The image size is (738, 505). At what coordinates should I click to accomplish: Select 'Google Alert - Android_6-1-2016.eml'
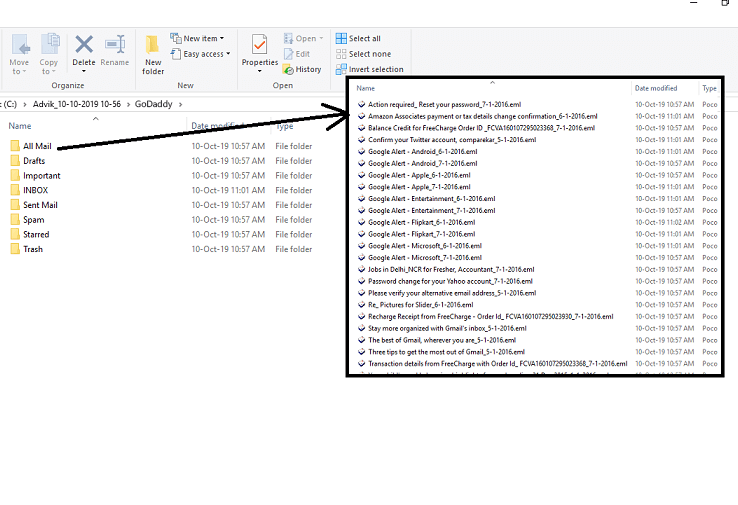click(423, 151)
